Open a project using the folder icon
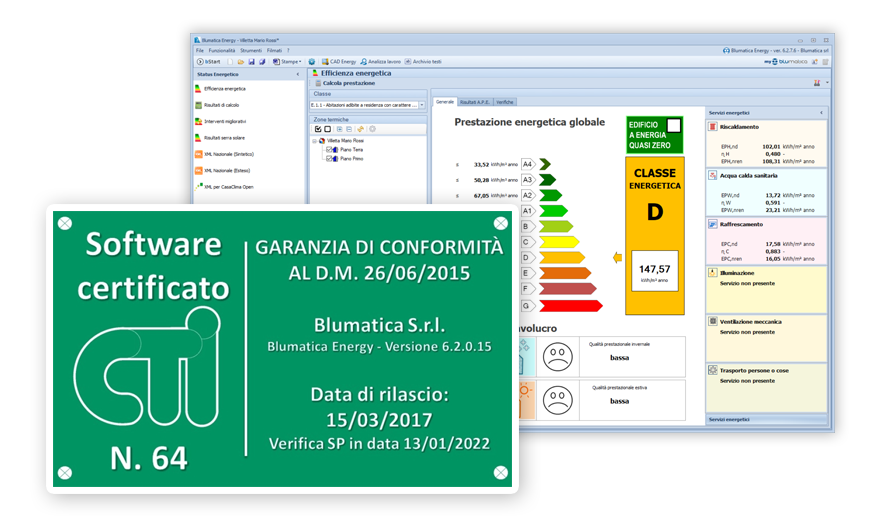Image resolution: width=876 pixels, height=519 pixels. 241,61
